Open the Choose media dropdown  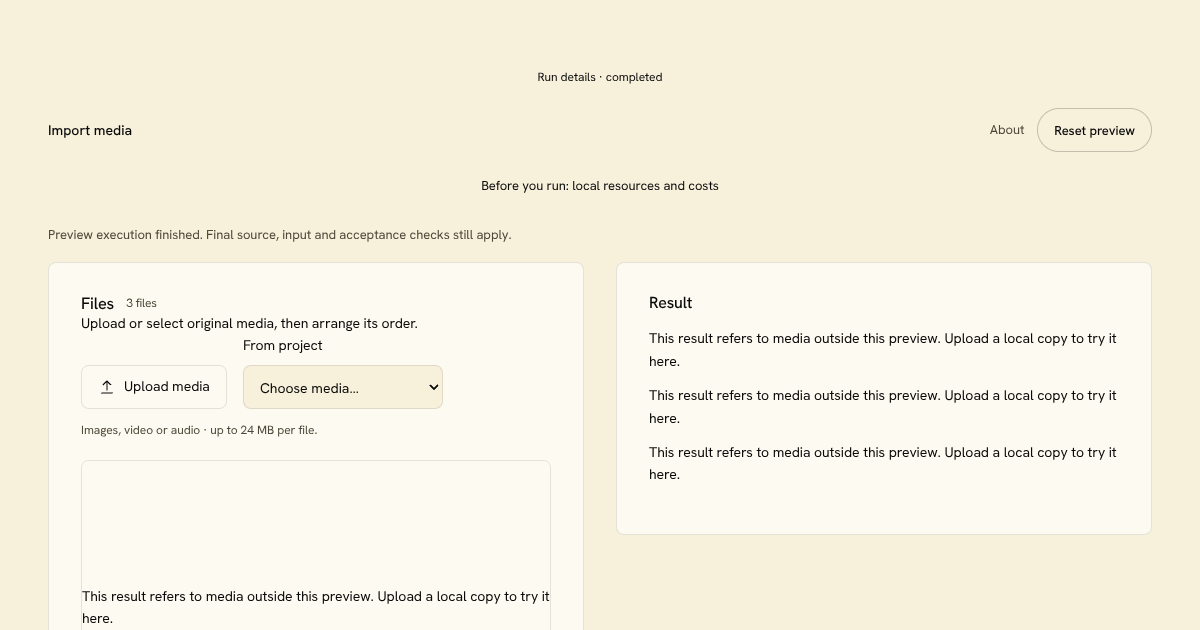point(343,387)
